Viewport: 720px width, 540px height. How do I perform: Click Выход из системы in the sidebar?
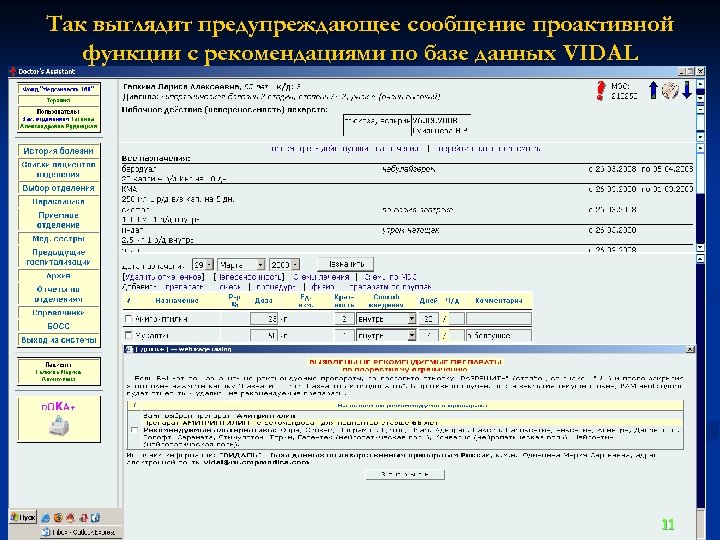pos(58,340)
